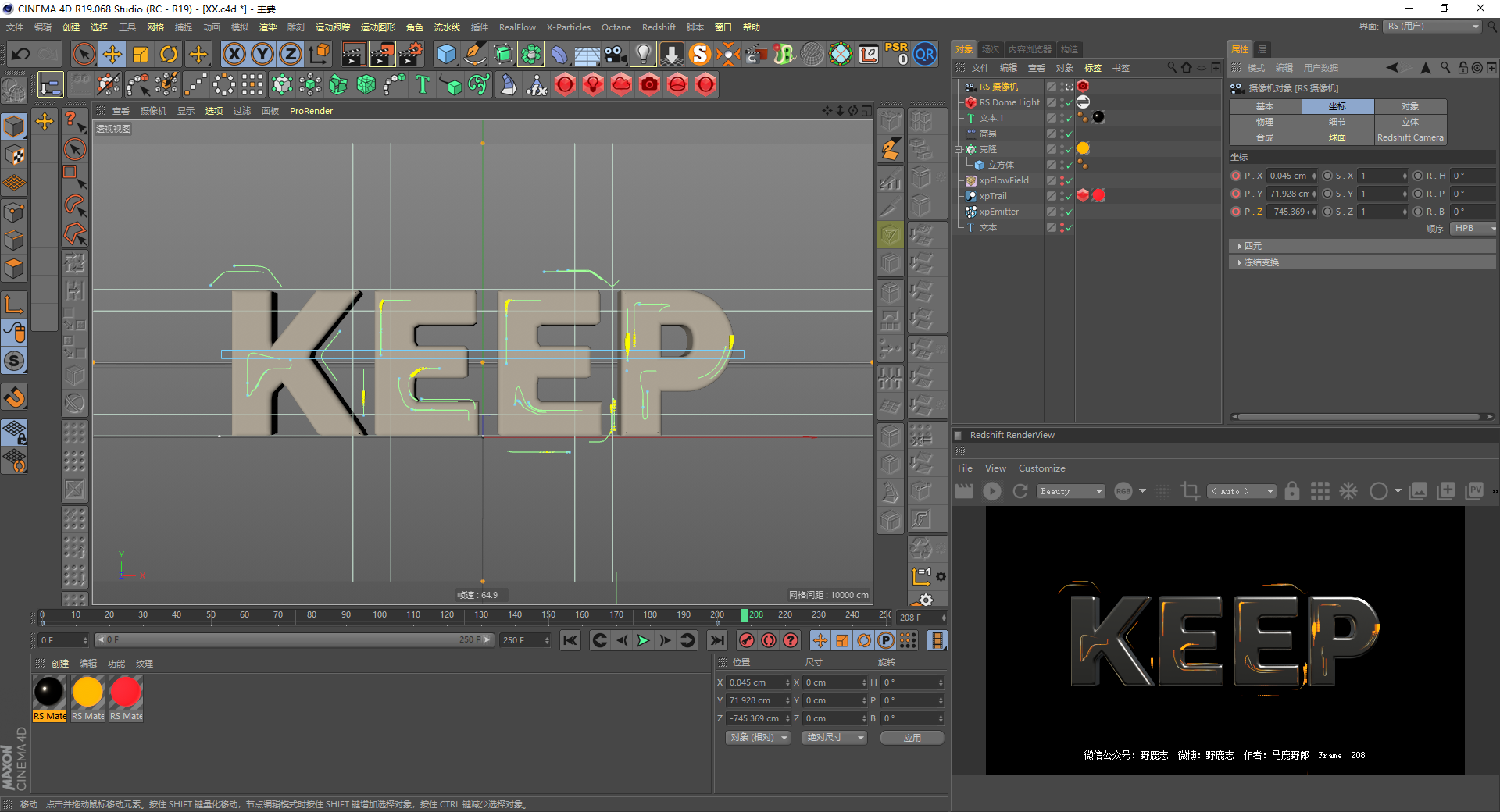Toggle visibility dots for xpFlowField
This screenshot has width=1500, height=812.
[1062, 180]
